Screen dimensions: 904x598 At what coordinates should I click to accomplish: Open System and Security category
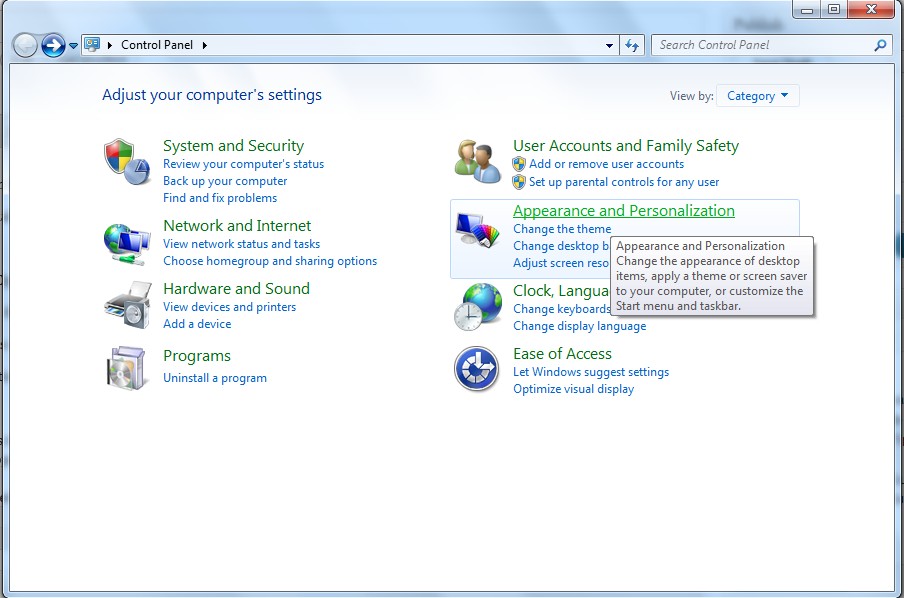[x=233, y=146]
